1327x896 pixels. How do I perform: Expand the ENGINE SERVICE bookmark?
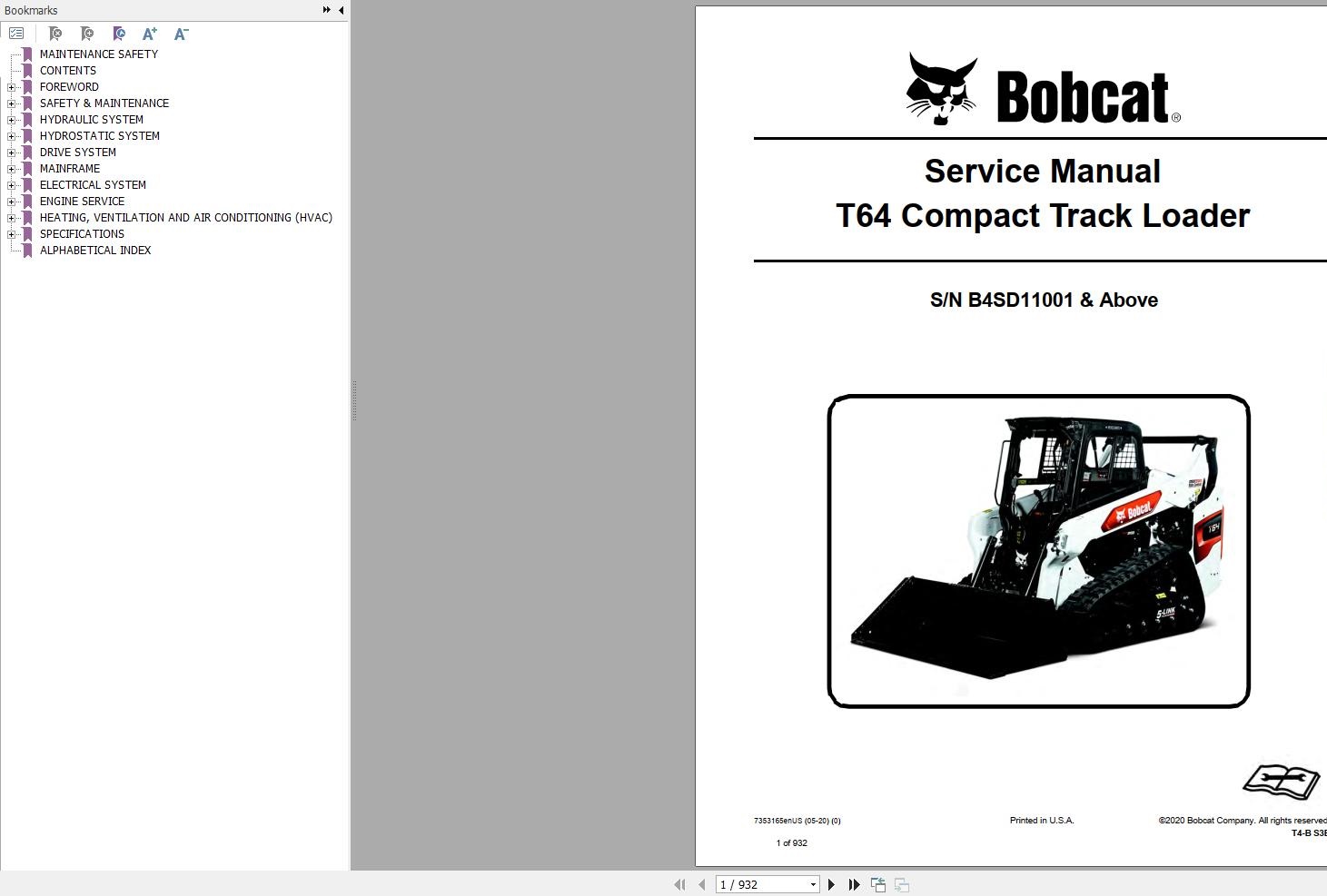pyautogui.click(x=12, y=202)
